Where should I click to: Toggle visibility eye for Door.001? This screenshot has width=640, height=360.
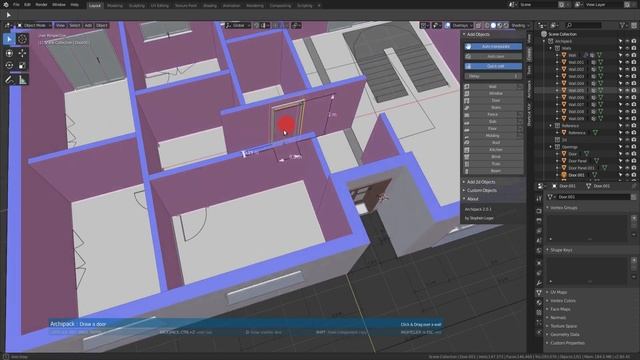628,175
